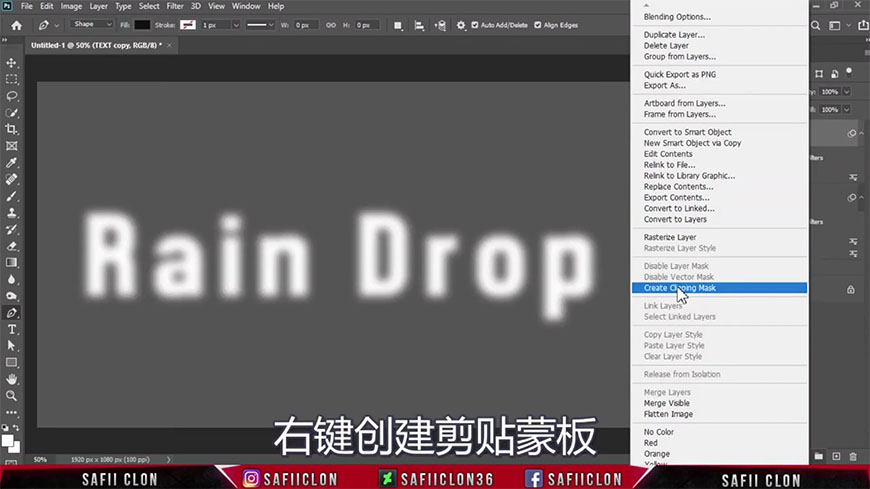This screenshot has height=489, width=870.
Task: Open the Edit Toolbar ellipsis
Action: point(11,412)
